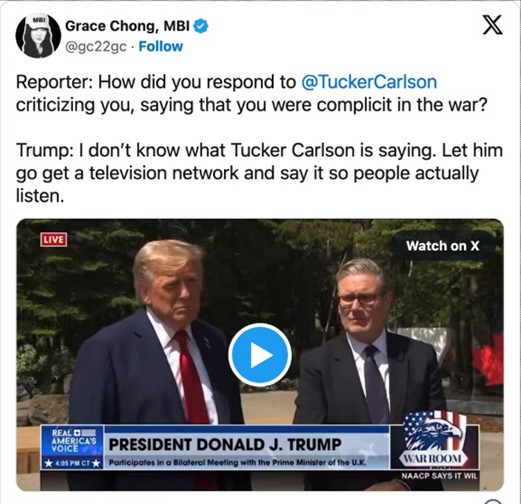Open the Grace Chong, MBI display name
The height and width of the screenshot is (504, 521).
pyautogui.click(x=127, y=26)
